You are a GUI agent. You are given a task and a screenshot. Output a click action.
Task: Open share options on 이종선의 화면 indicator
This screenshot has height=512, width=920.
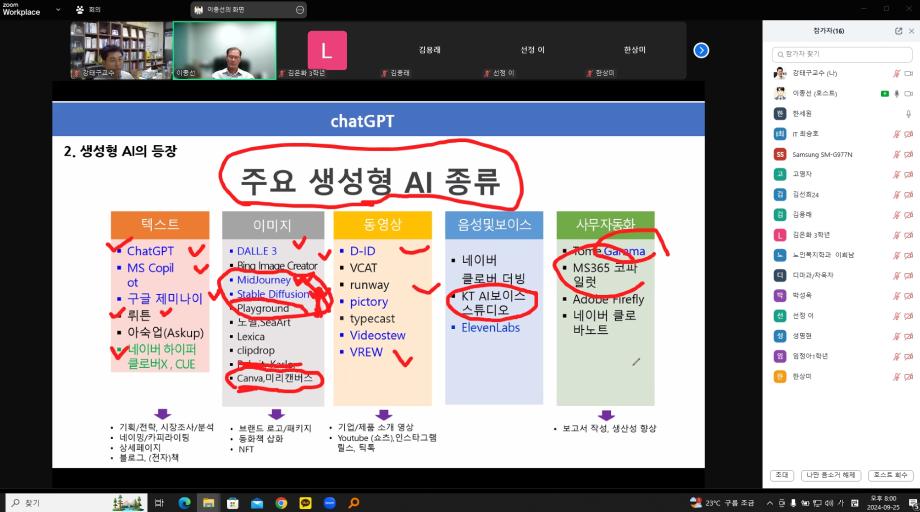300,10
